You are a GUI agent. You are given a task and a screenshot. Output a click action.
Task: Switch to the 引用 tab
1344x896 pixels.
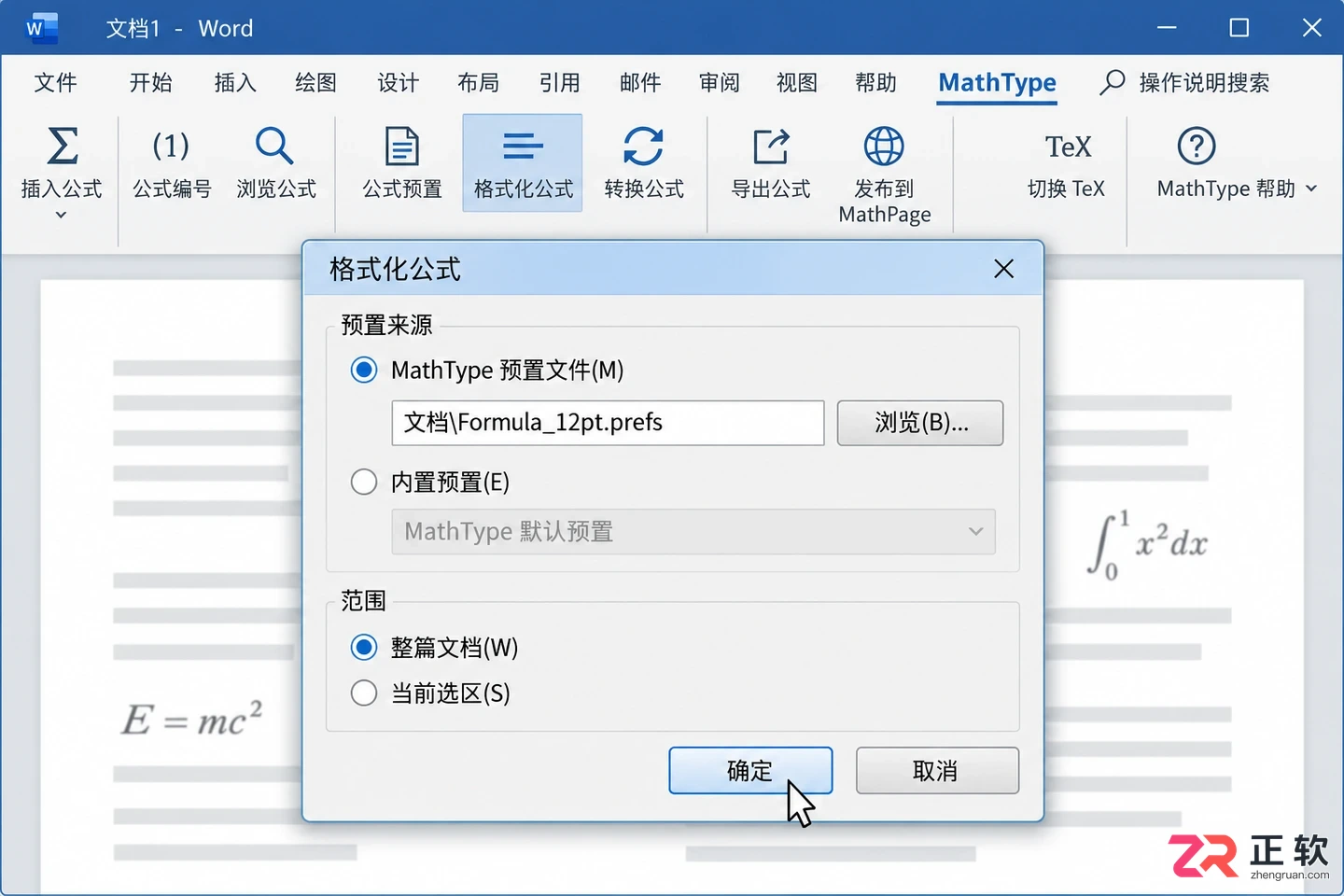tap(559, 82)
